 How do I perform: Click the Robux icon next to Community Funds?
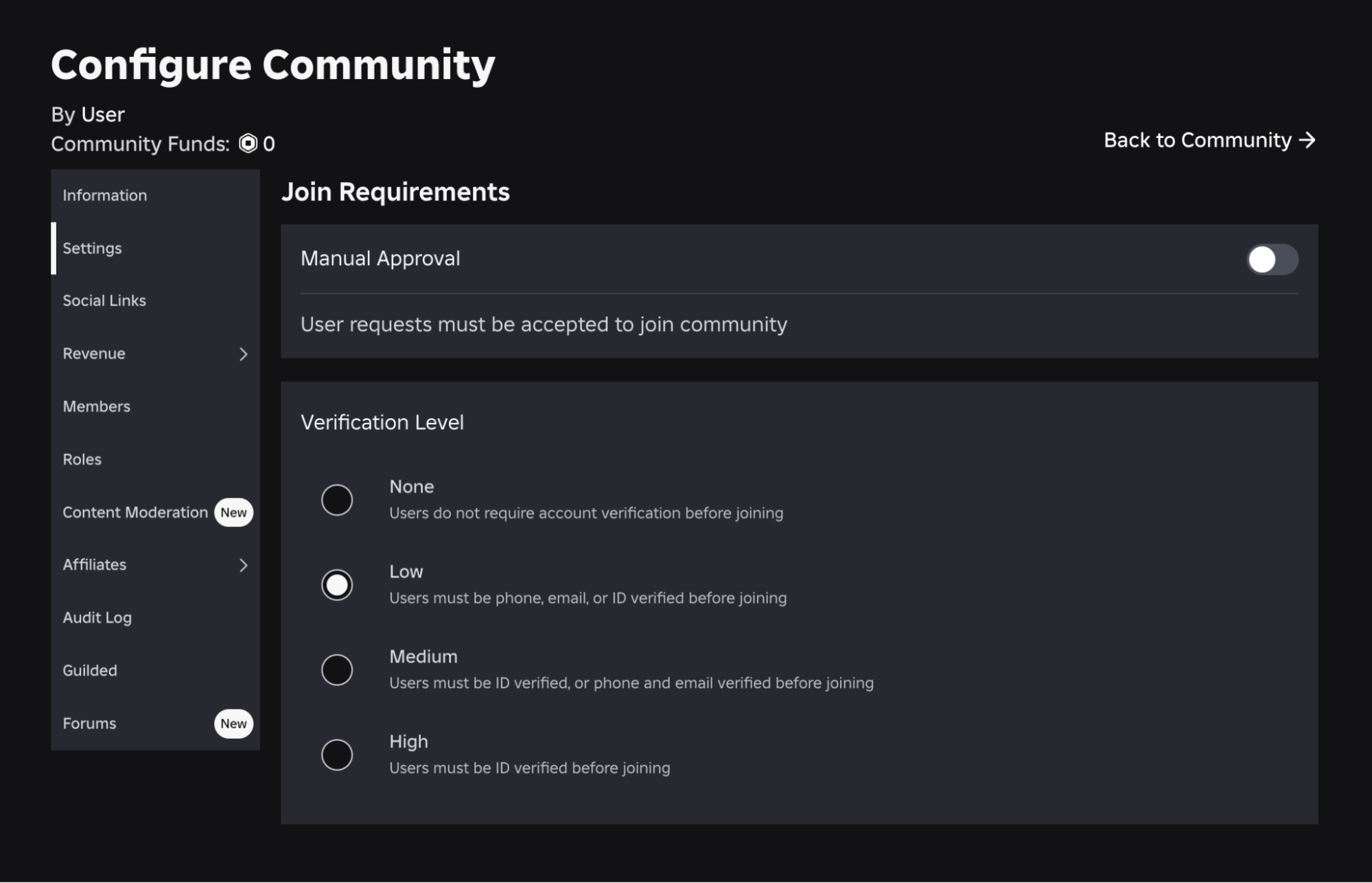coord(247,144)
